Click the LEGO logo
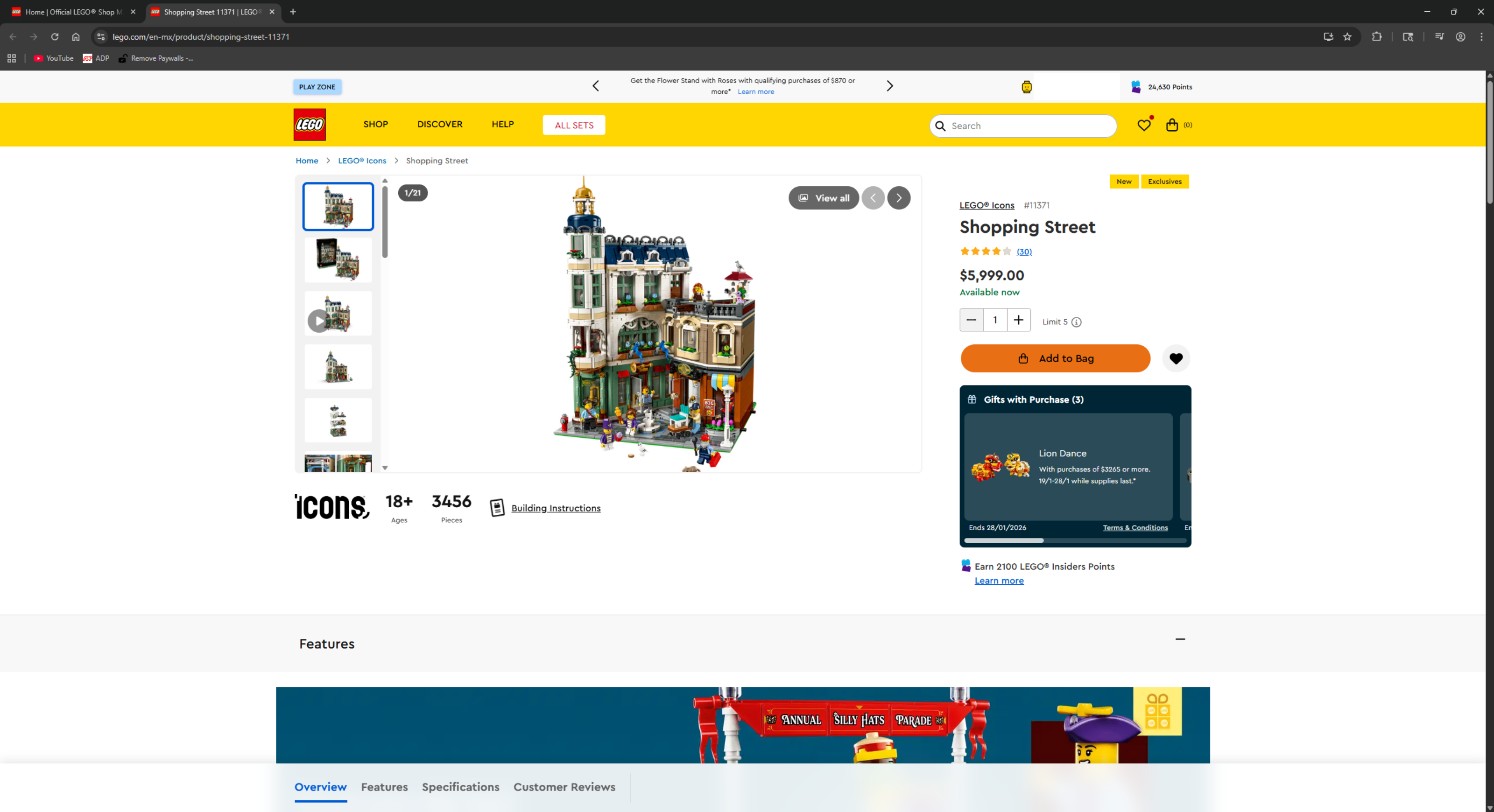This screenshot has width=1494, height=812. 309,125
